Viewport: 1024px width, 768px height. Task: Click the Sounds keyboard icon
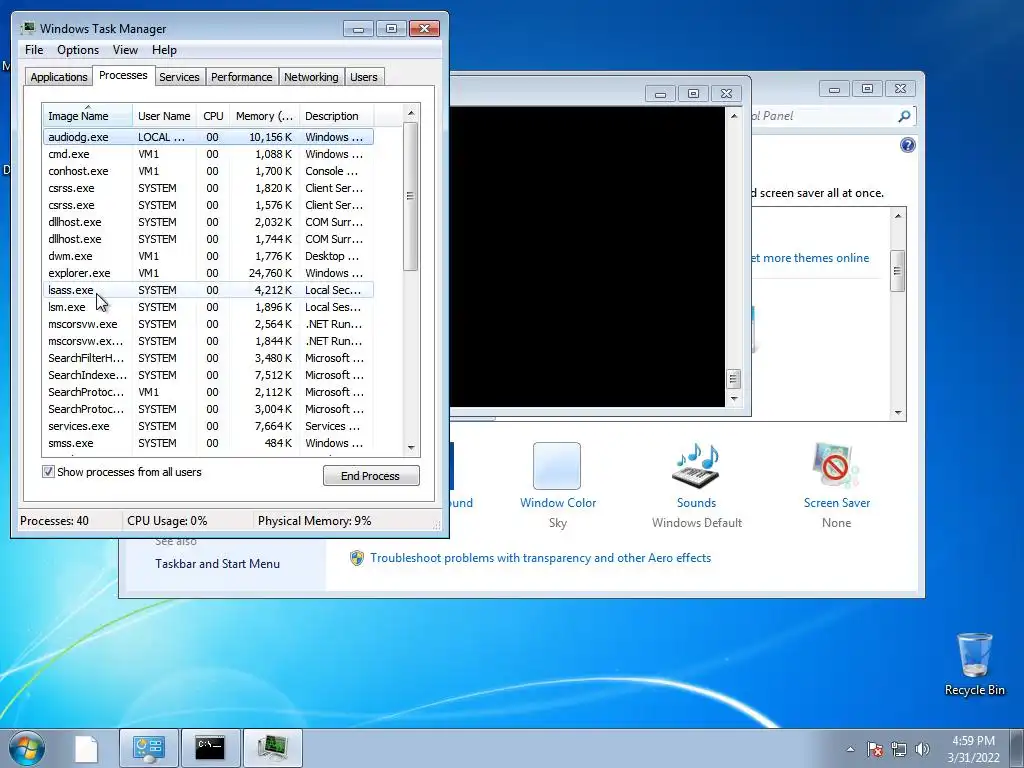click(x=696, y=465)
